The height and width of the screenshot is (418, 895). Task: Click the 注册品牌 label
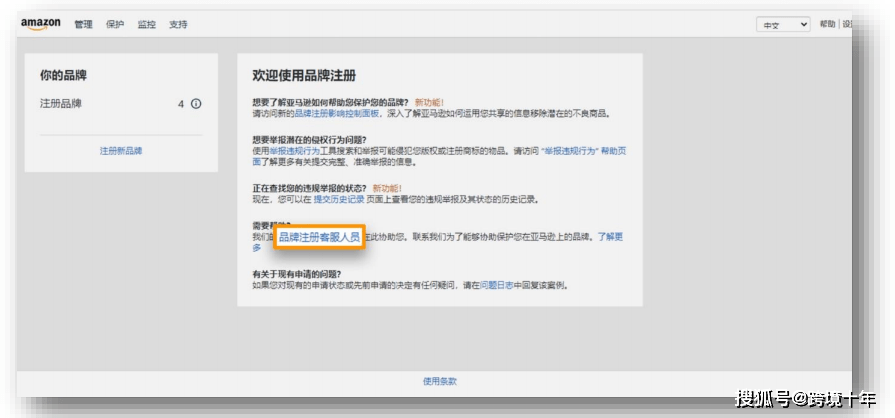click(x=61, y=104)
